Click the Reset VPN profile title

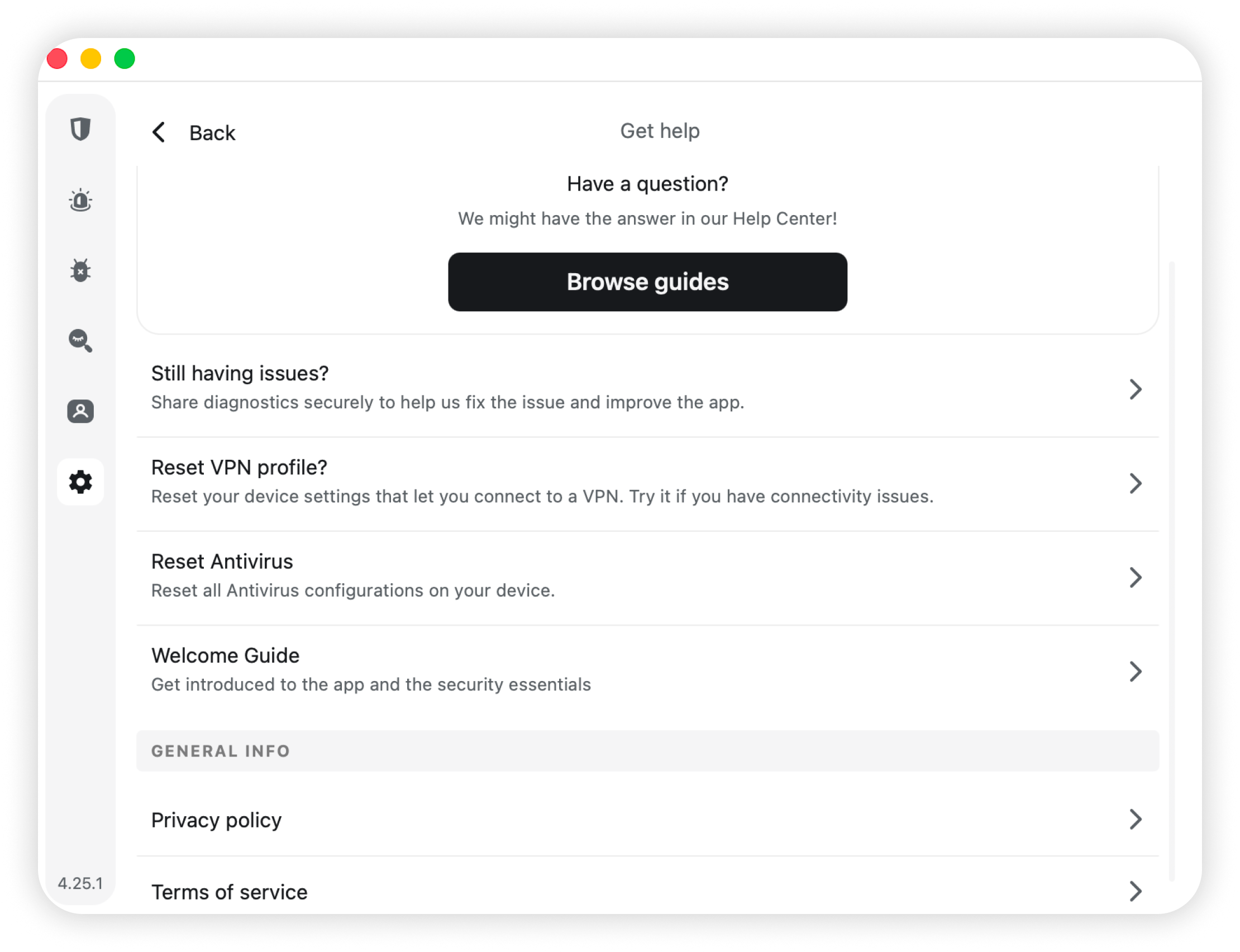(x=239, y=468)
